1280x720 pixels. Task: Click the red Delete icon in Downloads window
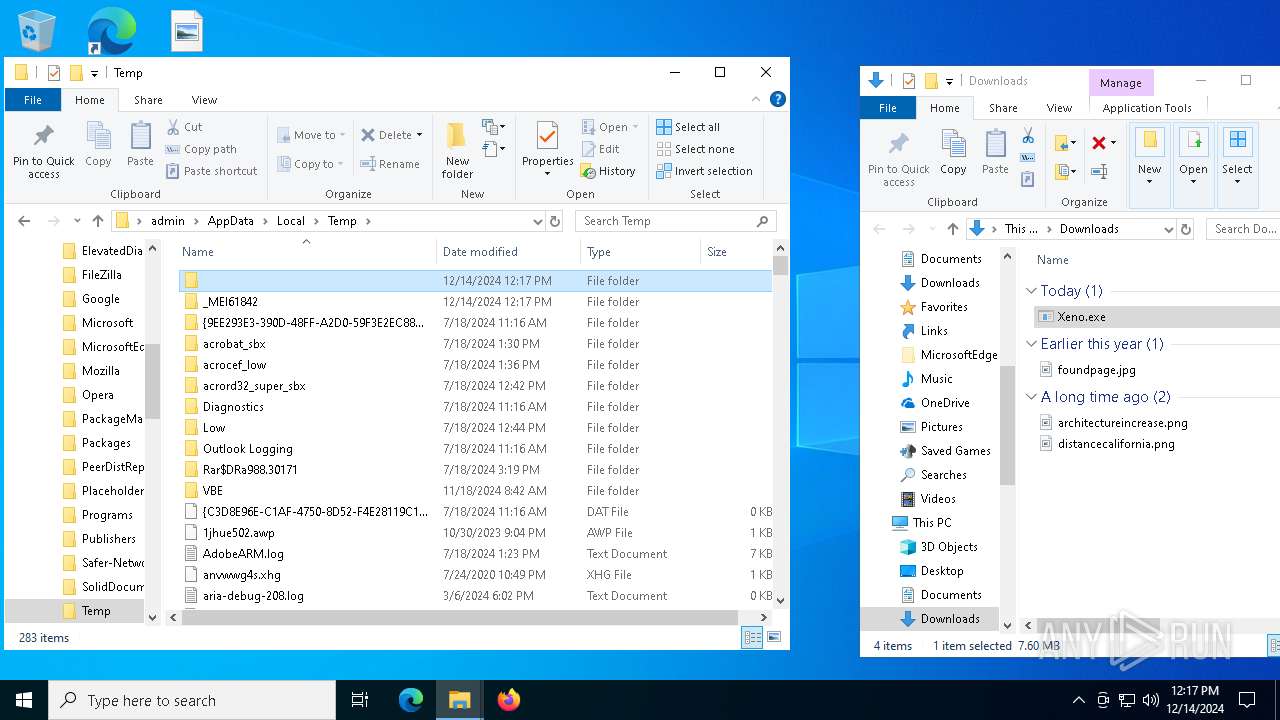tap(1099, 143)
